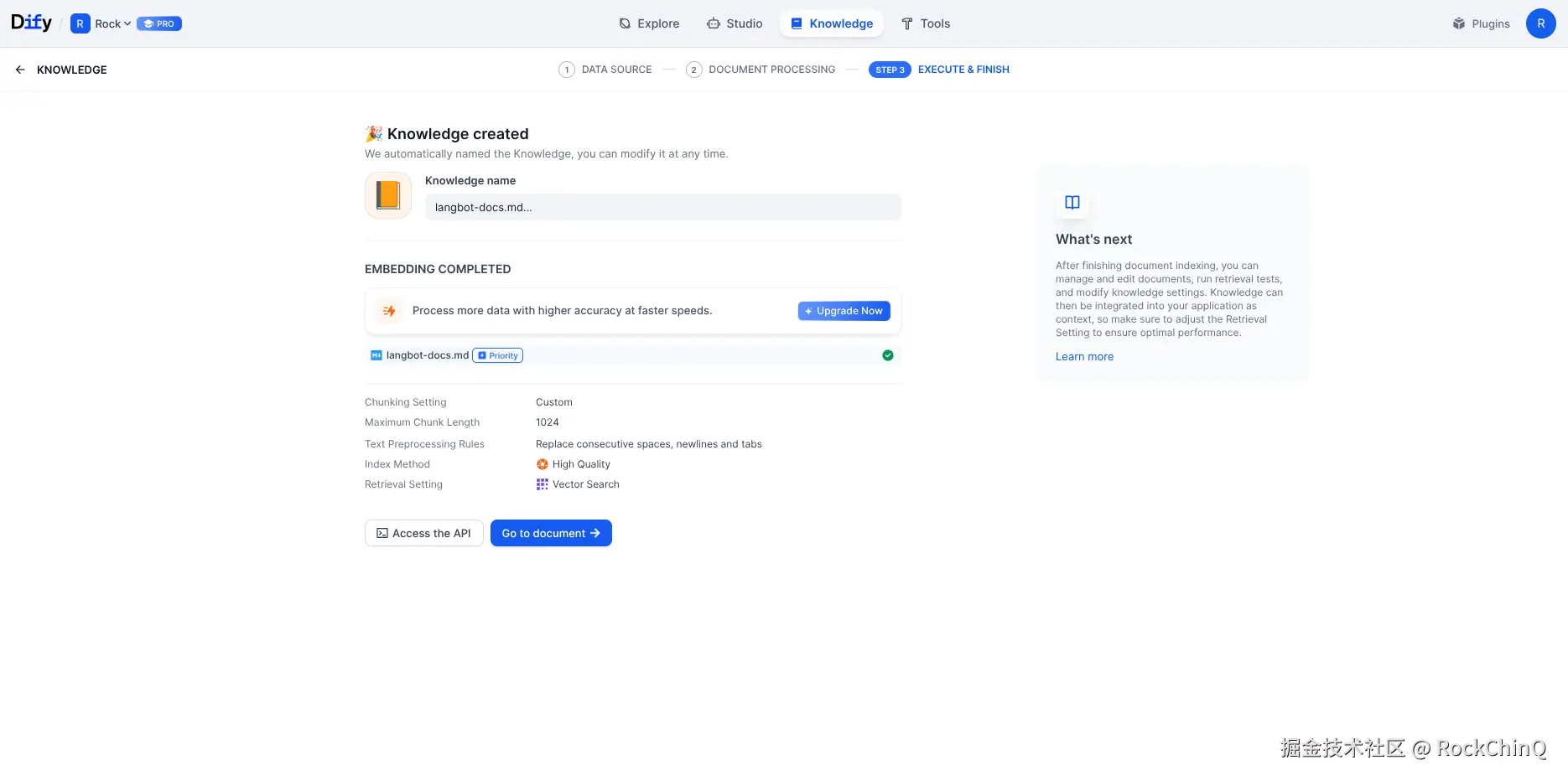
Task: Click the user avatar in top right
Action: 1540,23
